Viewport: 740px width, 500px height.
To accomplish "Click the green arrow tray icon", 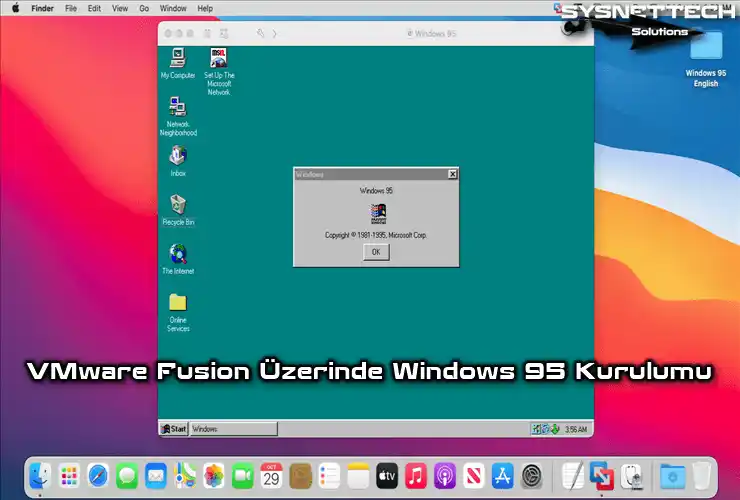I will [555, 429].
